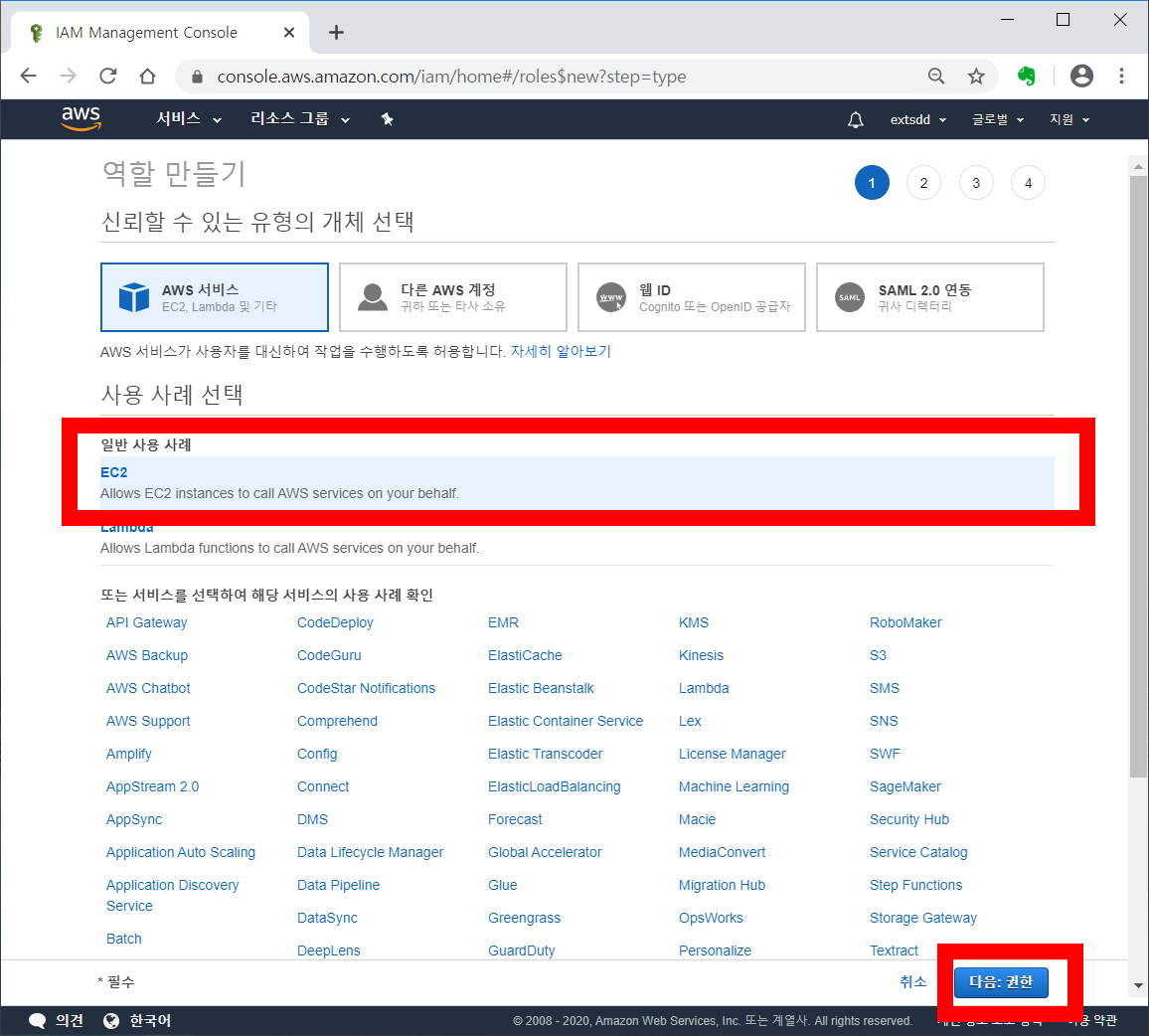Select the 다른 AWS 계정 entity card
The width and height of the screenshot is (1149, 1036).
[453, 297]
